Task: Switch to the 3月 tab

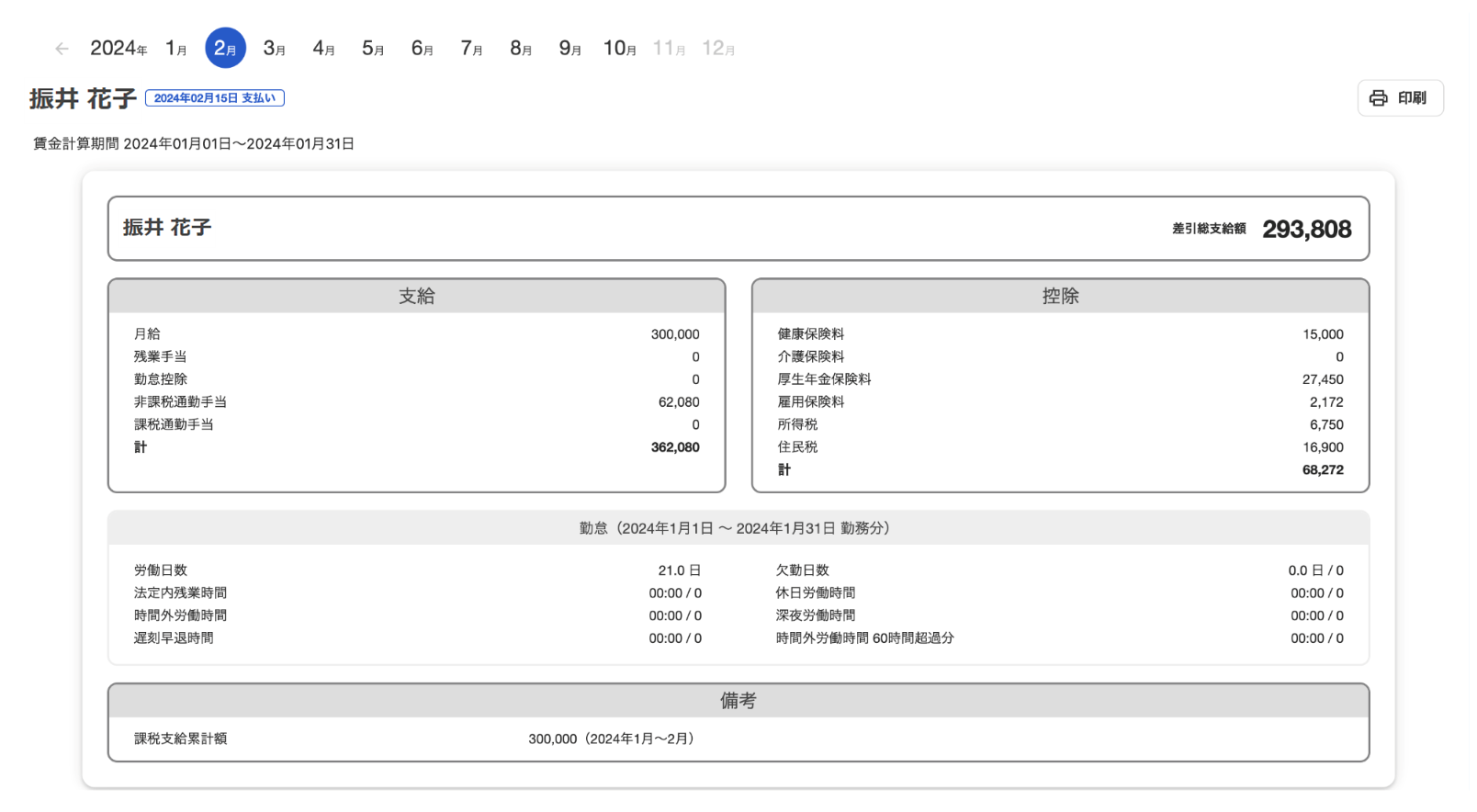Action: (275, 49)
